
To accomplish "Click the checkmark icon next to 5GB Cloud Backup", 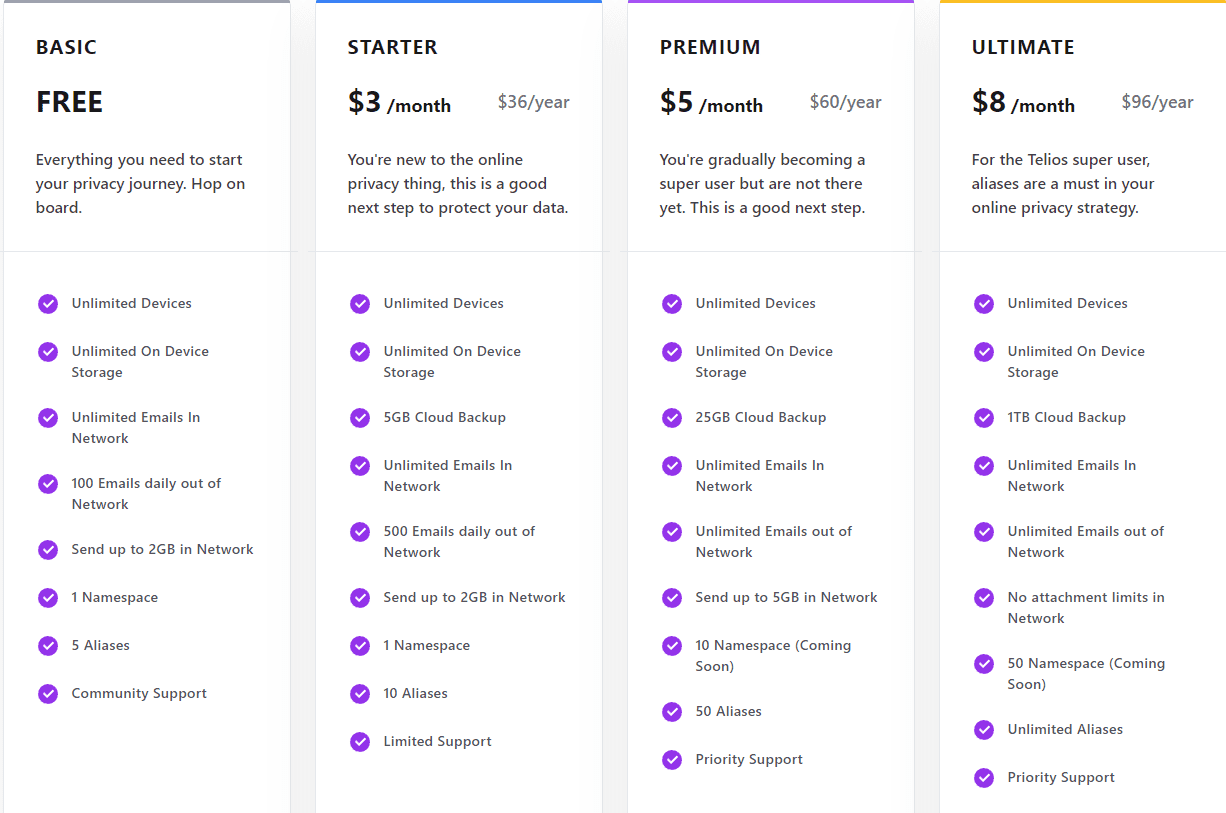I will (360, 418).
